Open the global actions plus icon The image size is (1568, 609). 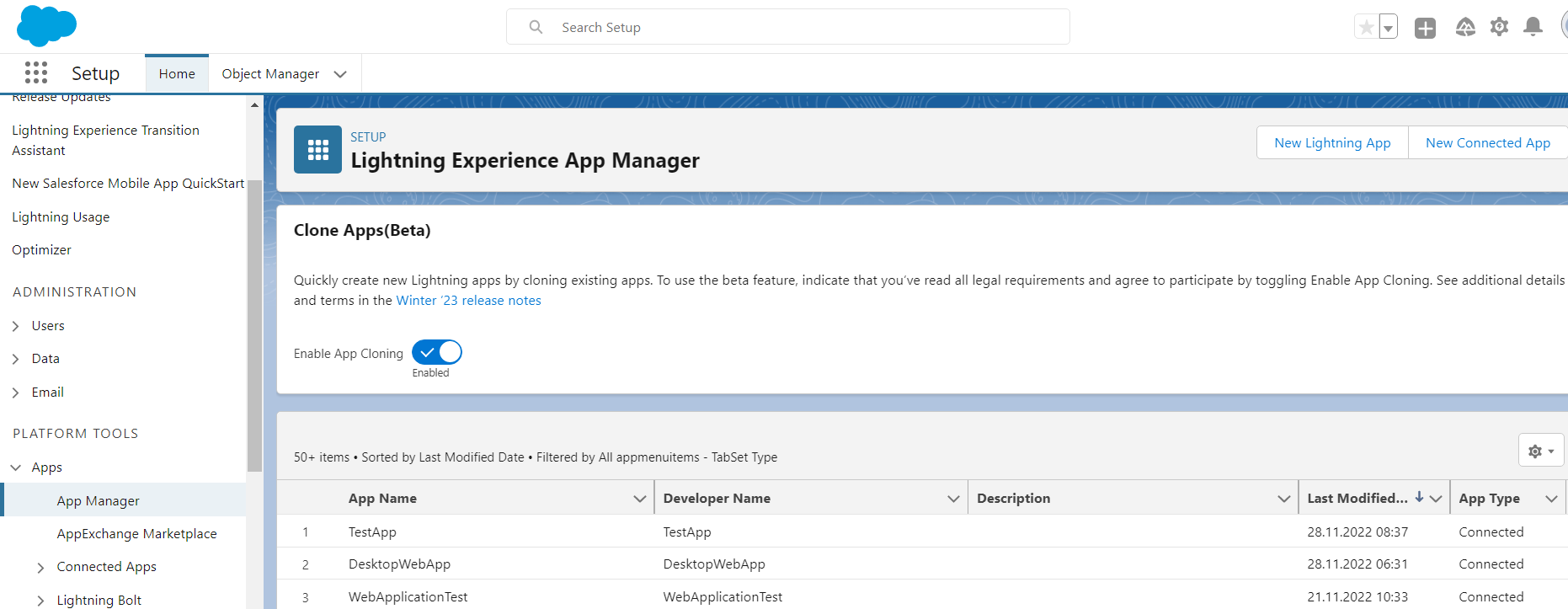(x=1425, y=28)
